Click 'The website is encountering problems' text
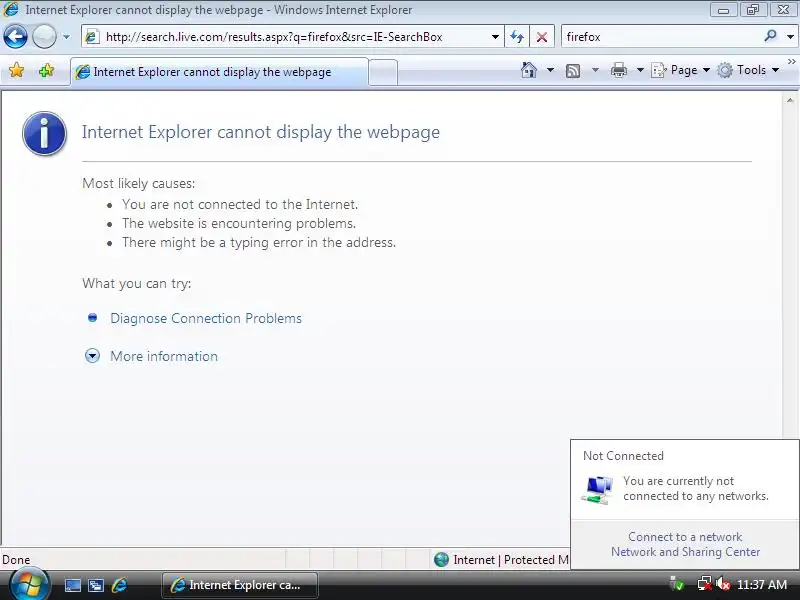Screen dimensions: 800x600 239,223
